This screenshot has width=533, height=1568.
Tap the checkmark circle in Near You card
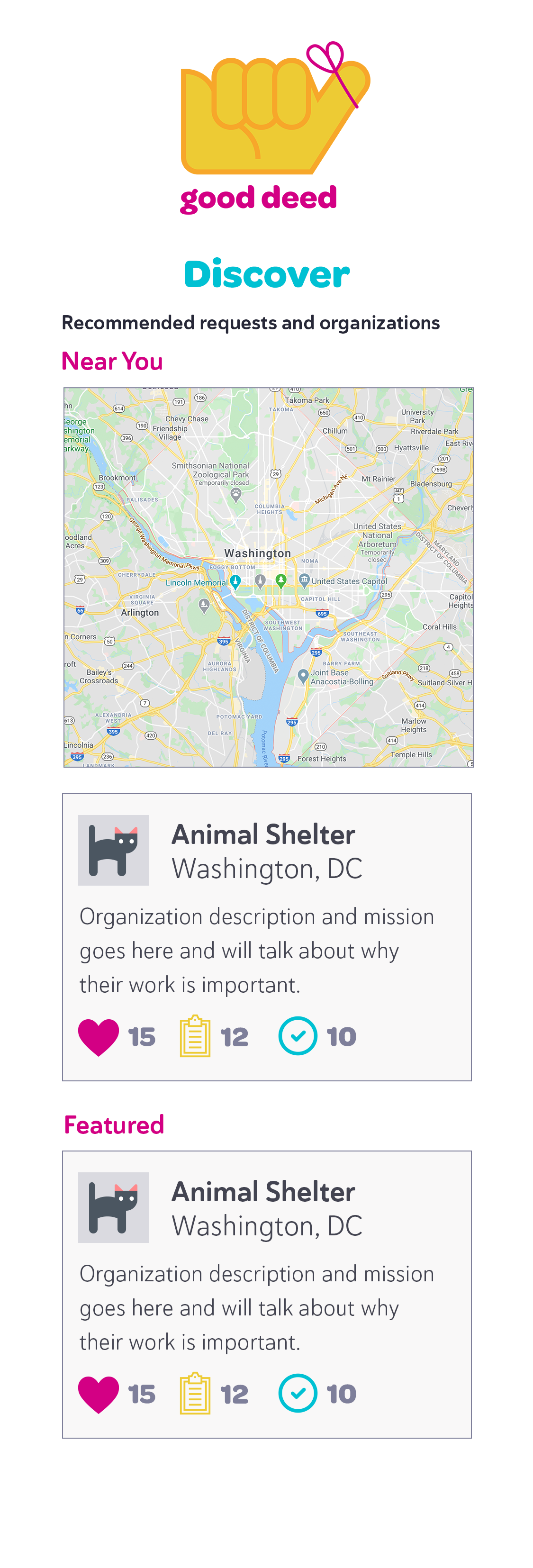click(298, 1036)
